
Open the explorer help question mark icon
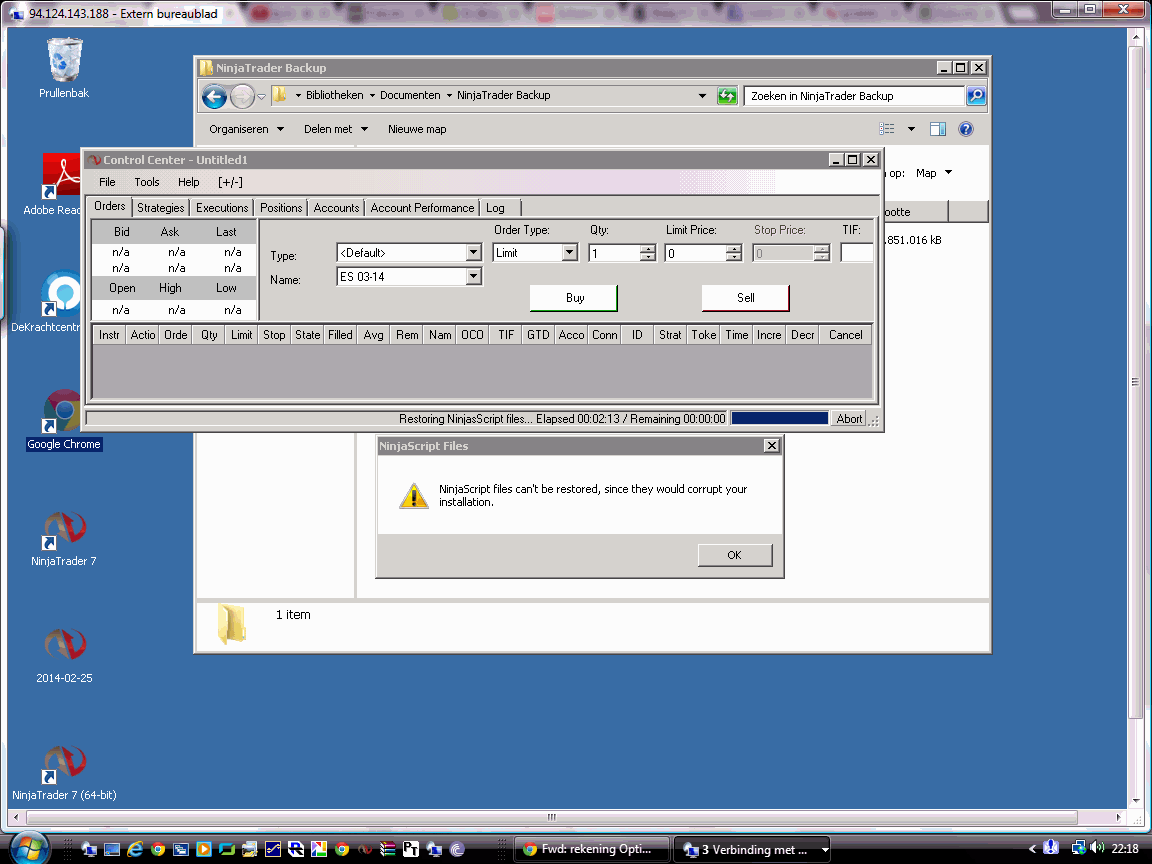coord(965,129)
